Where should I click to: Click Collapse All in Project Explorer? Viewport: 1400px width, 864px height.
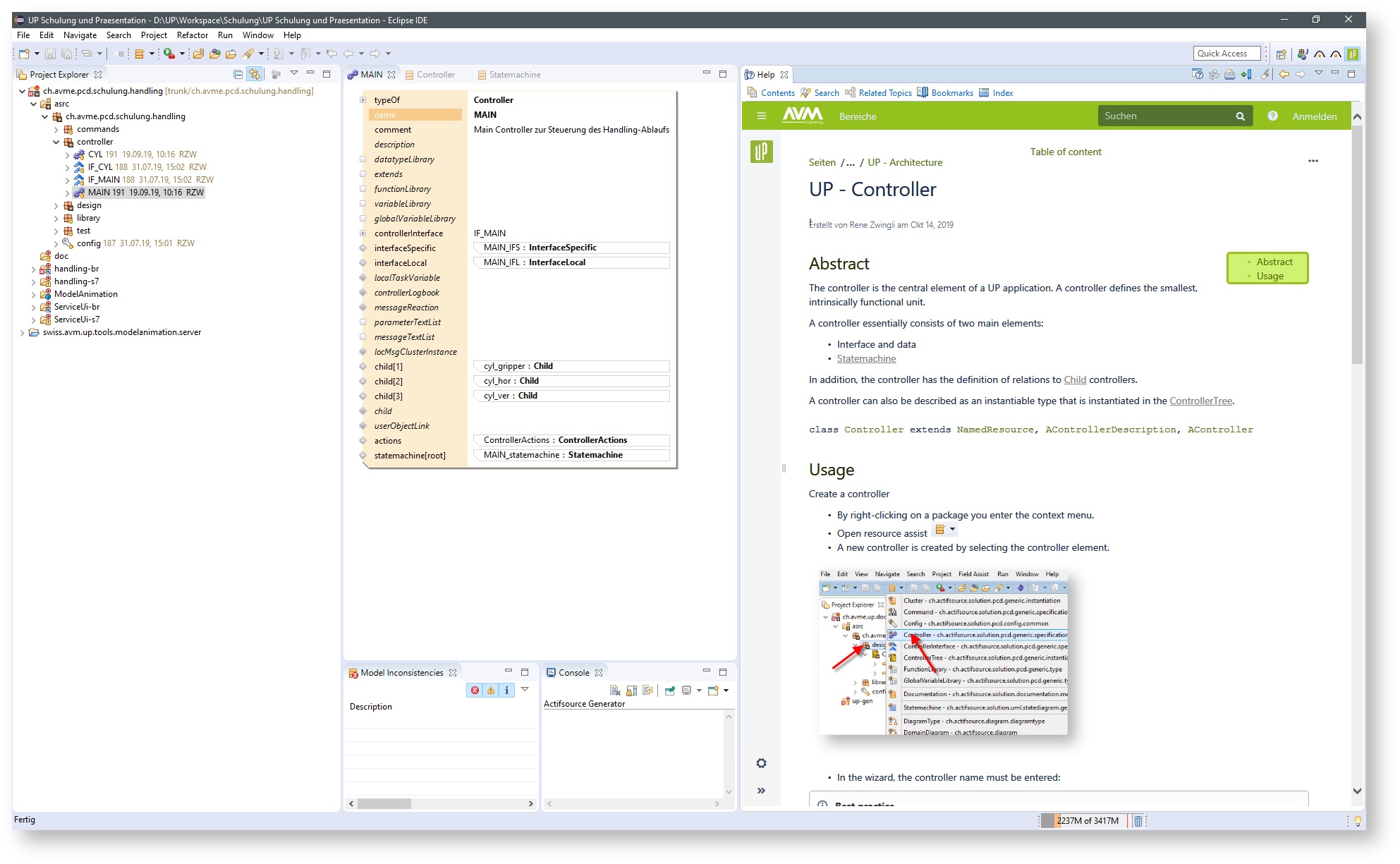pyautogui.click(x=238, y=74)
